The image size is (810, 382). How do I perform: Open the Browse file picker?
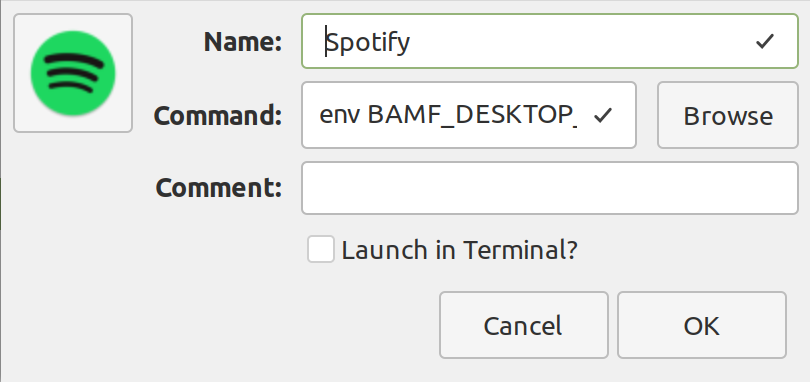(x=727, y=115)
